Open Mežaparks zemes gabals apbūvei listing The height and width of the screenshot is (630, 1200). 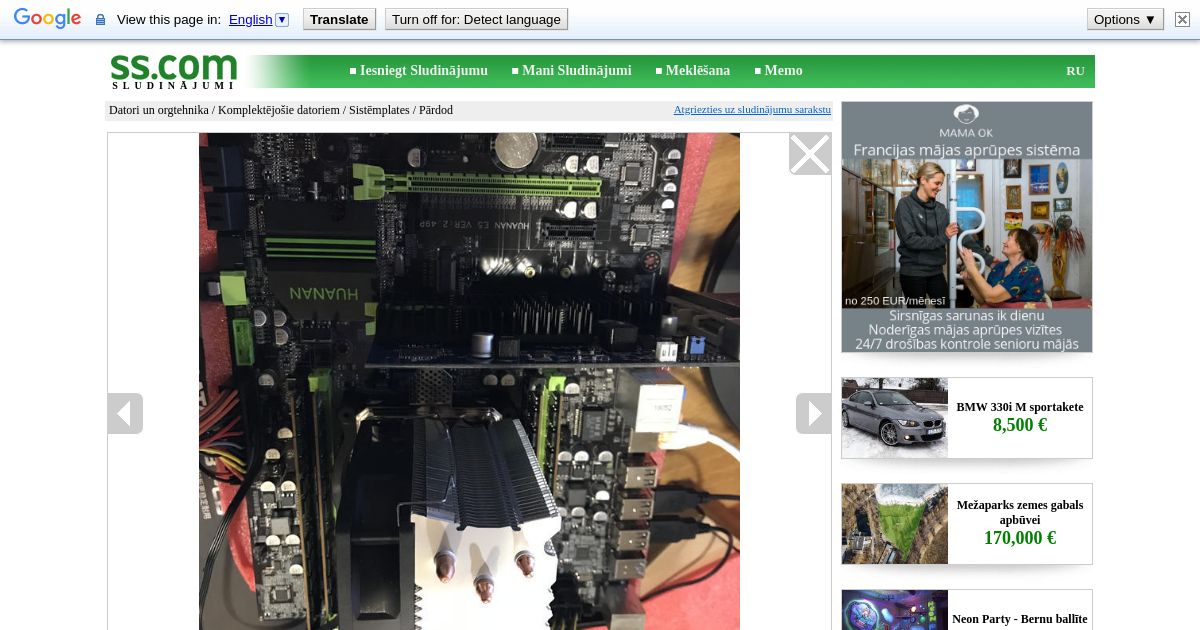pos(1020,513)
